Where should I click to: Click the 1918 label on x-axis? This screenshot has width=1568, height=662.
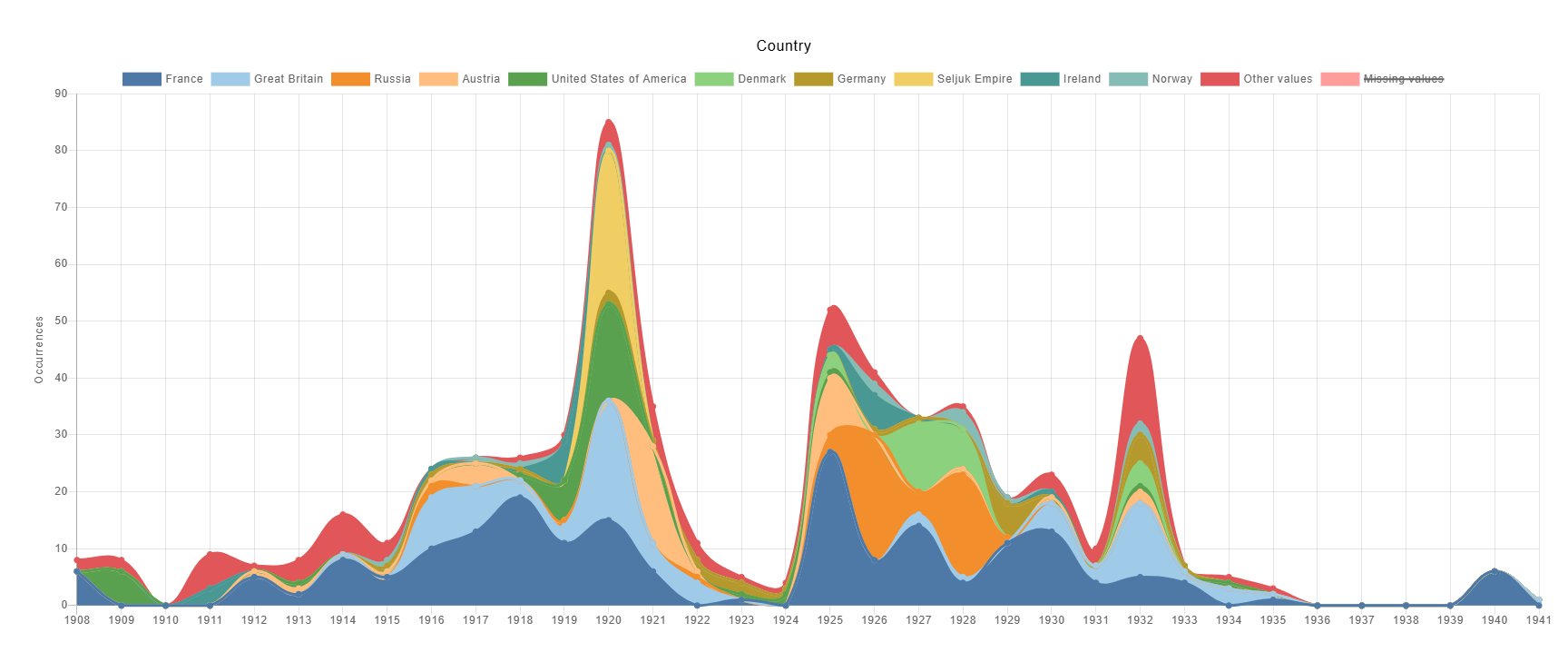point(520,620)
